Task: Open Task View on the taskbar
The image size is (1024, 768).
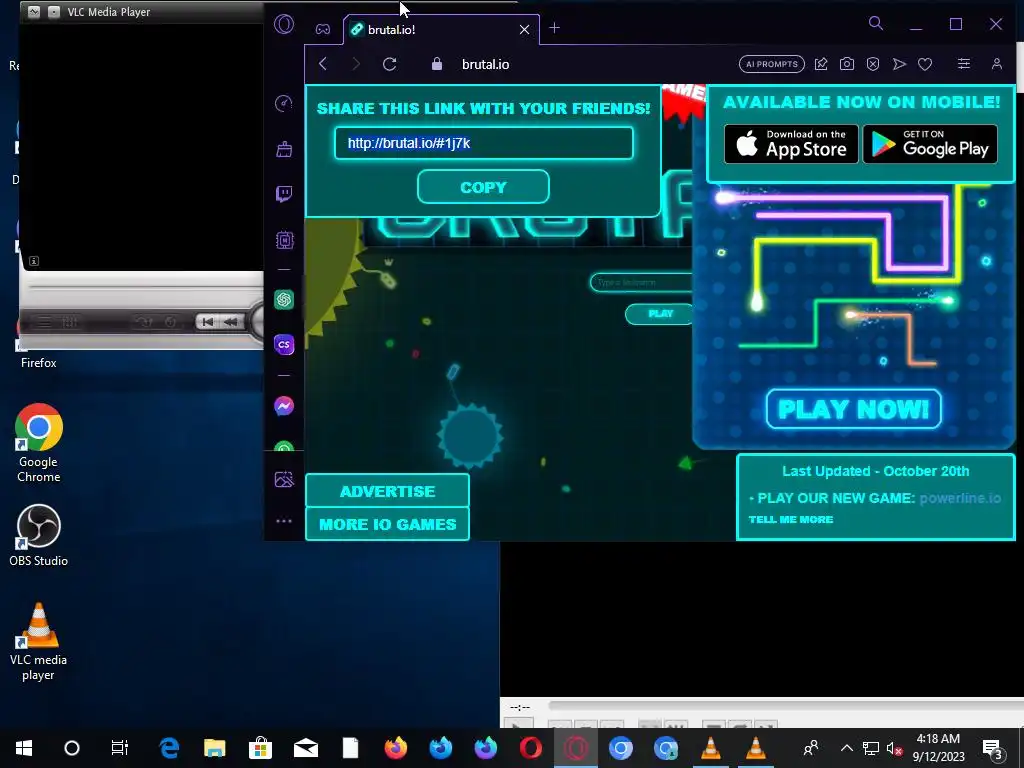Action: 120,748
